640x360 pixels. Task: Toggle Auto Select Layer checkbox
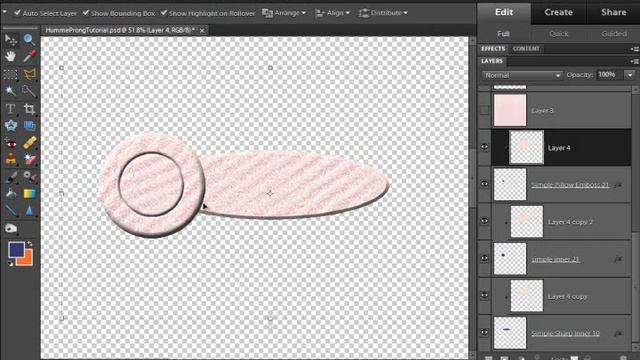pos(17,13)
